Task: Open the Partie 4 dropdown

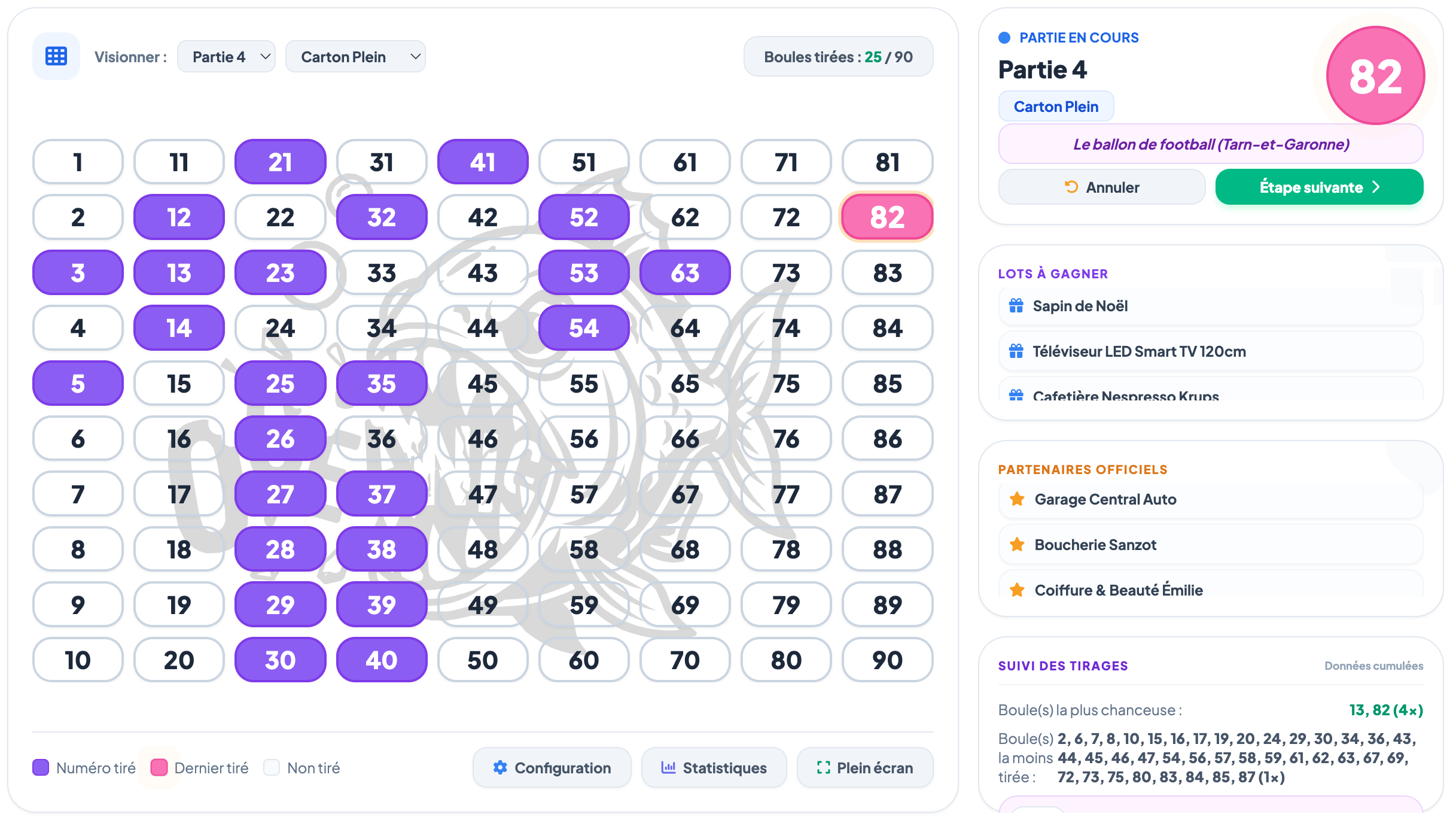Action: point(226,57)
